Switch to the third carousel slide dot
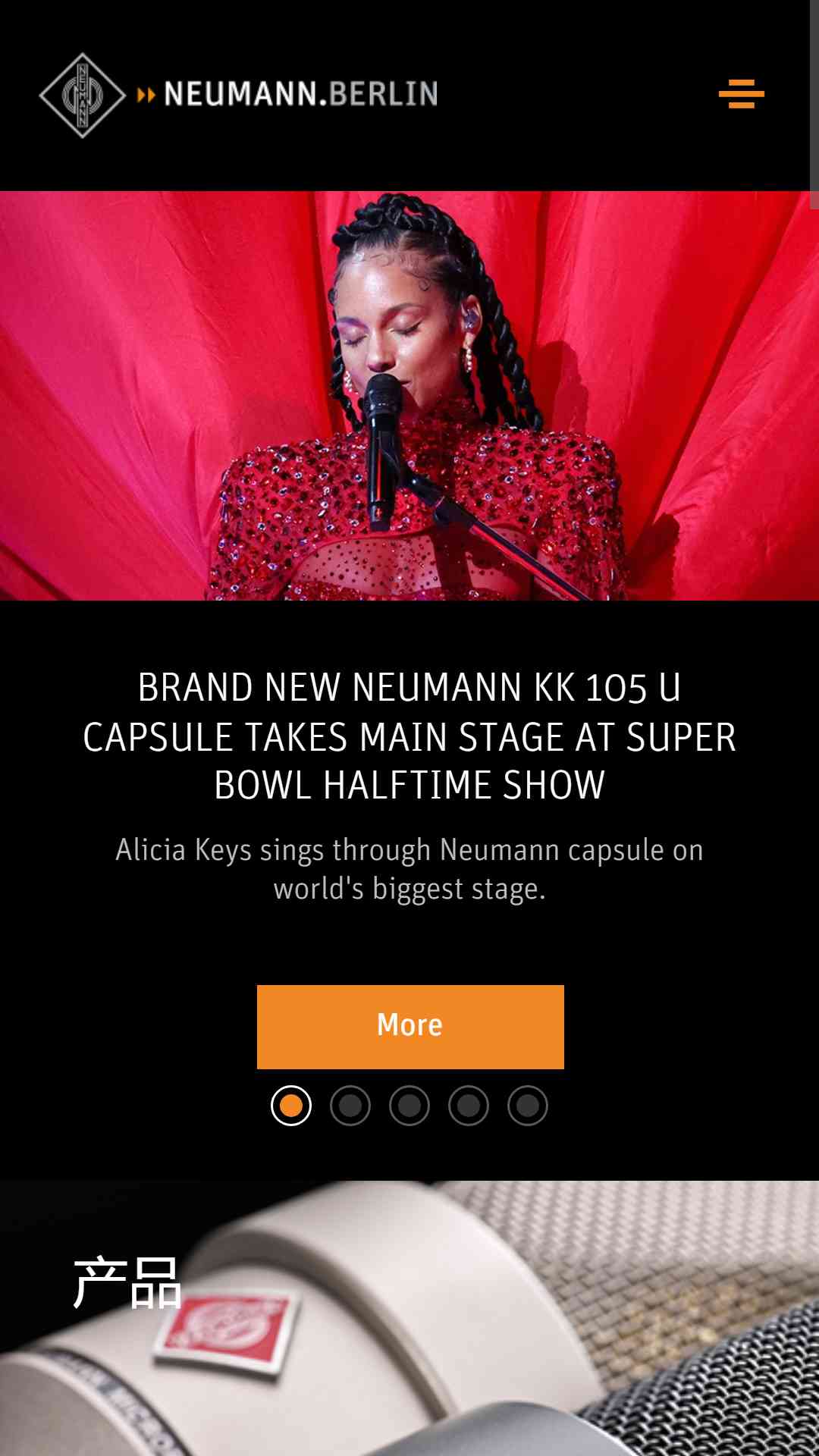819x1456 pixels. (x=409, y=1106)
